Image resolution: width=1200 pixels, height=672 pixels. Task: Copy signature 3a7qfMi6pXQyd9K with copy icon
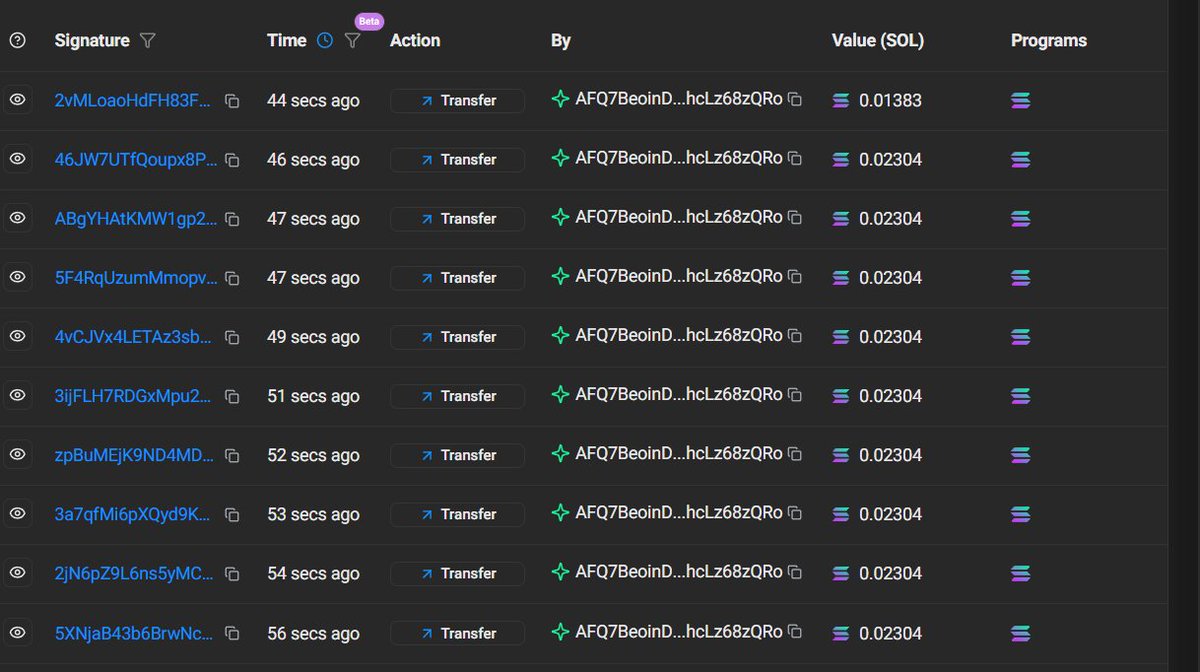(232, 514)
